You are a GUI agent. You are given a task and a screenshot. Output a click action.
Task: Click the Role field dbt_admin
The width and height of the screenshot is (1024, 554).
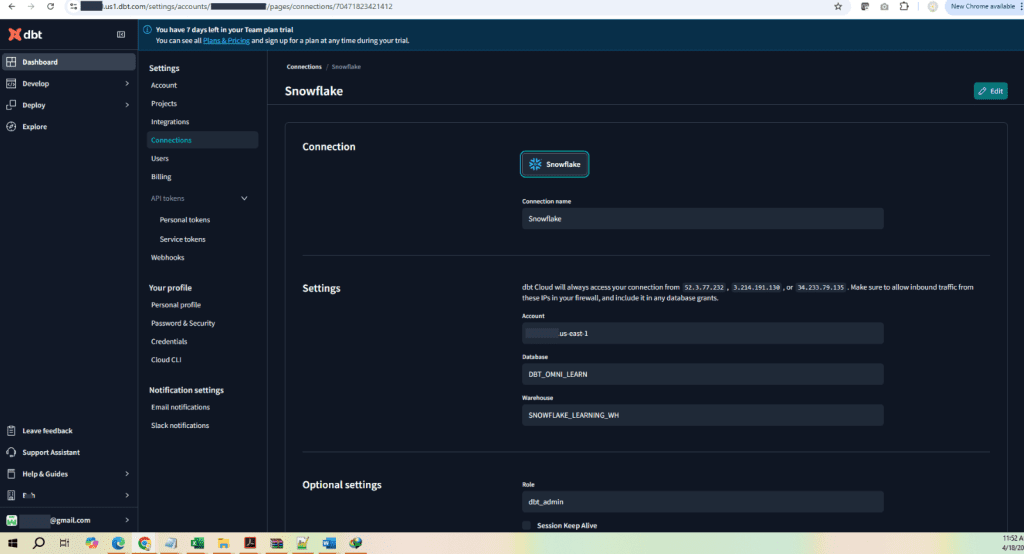pos(703,502)
